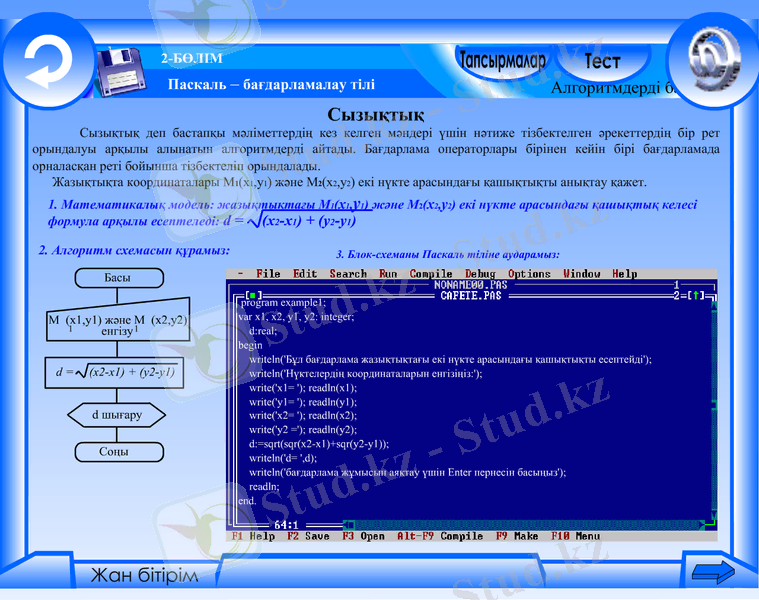Click the square root symbol in flowchart
The height and width of the screenshot is (600, 759).
coord(76,373)
